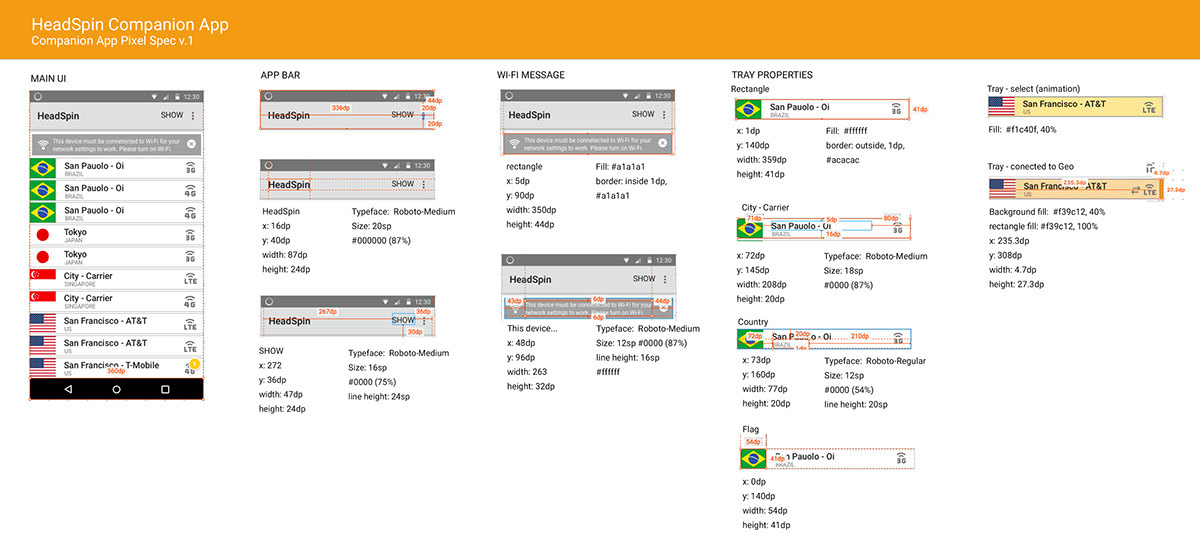1200x542 pixels.
Task: Click Wi-Fi symbol in the top WI-FI MESSAGE banner
Action: pyautogui.click(x=515, y=143)
